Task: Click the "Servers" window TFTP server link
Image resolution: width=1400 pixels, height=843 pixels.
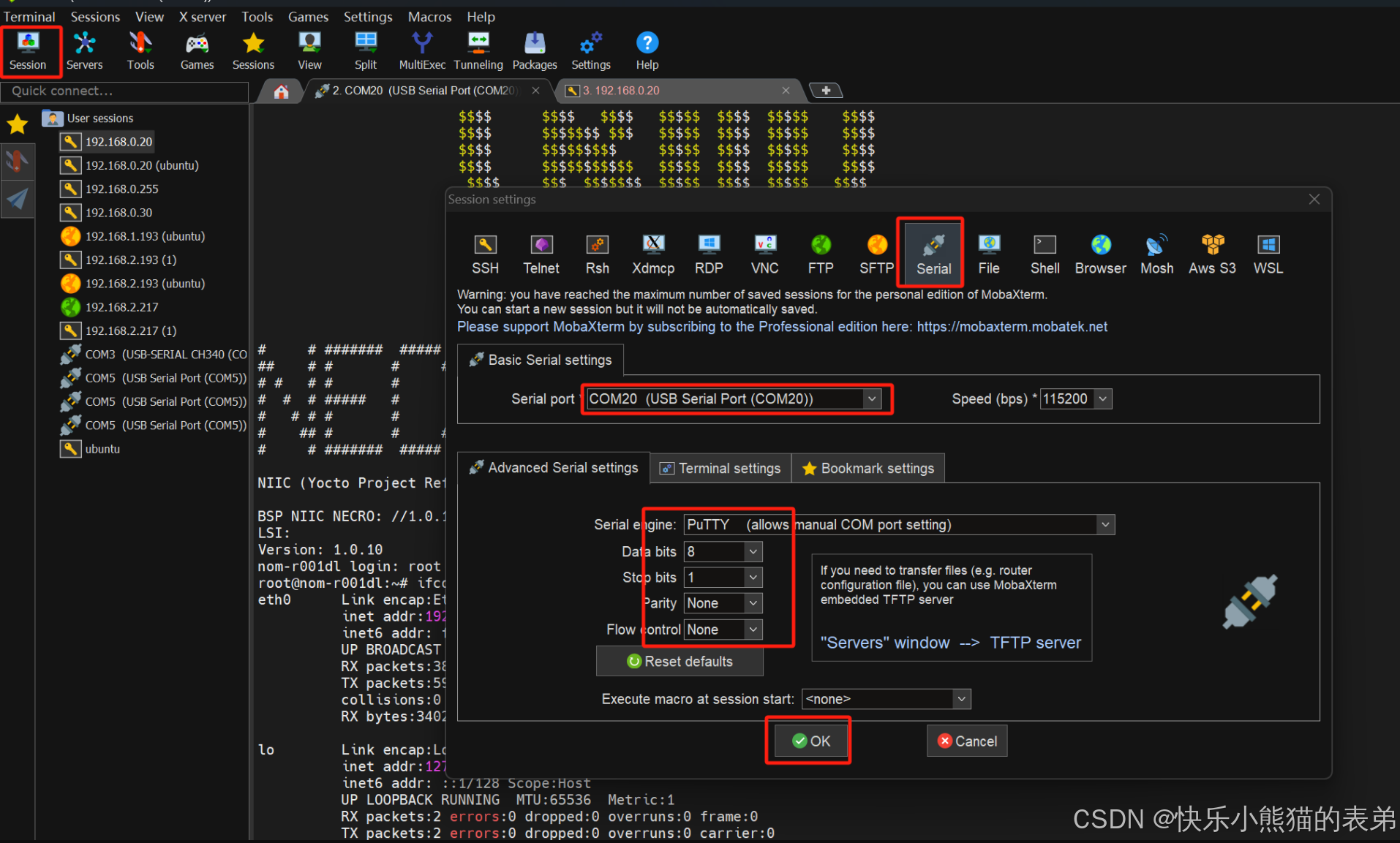Action: pyautogui.click(x=950, y=643)
